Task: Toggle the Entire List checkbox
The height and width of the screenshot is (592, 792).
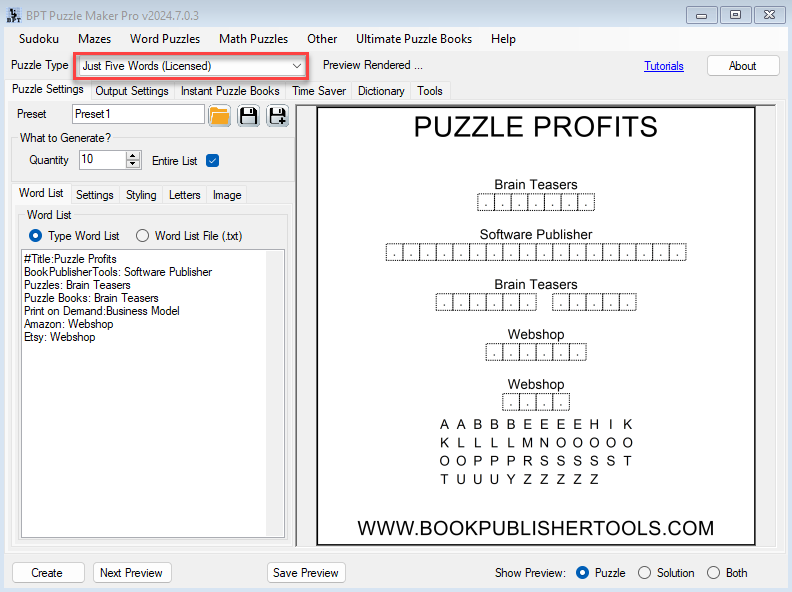Action: coord(212,160)
